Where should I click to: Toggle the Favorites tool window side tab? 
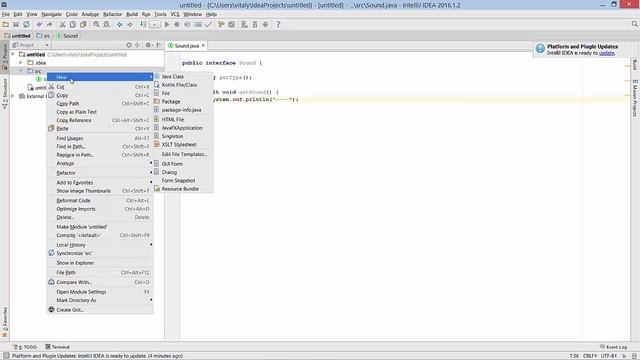coord(4,322)
